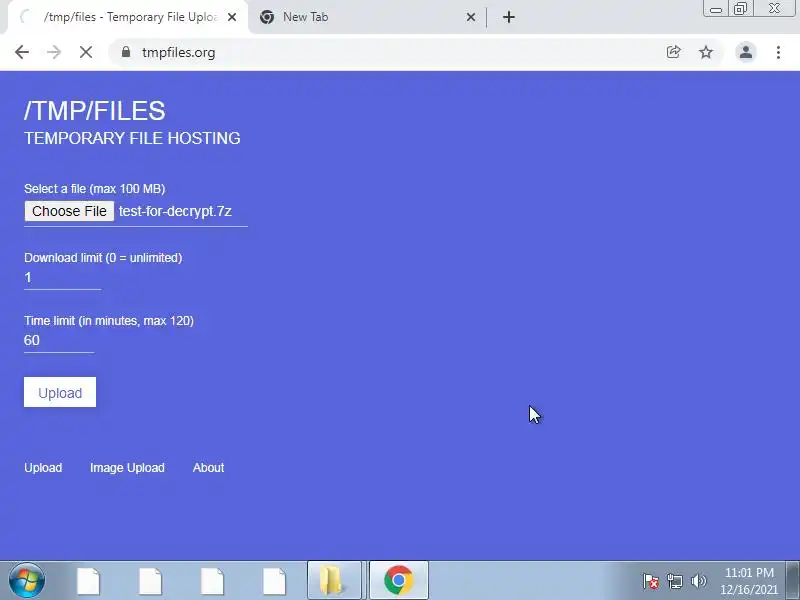Close the New Tab tab

471,17
